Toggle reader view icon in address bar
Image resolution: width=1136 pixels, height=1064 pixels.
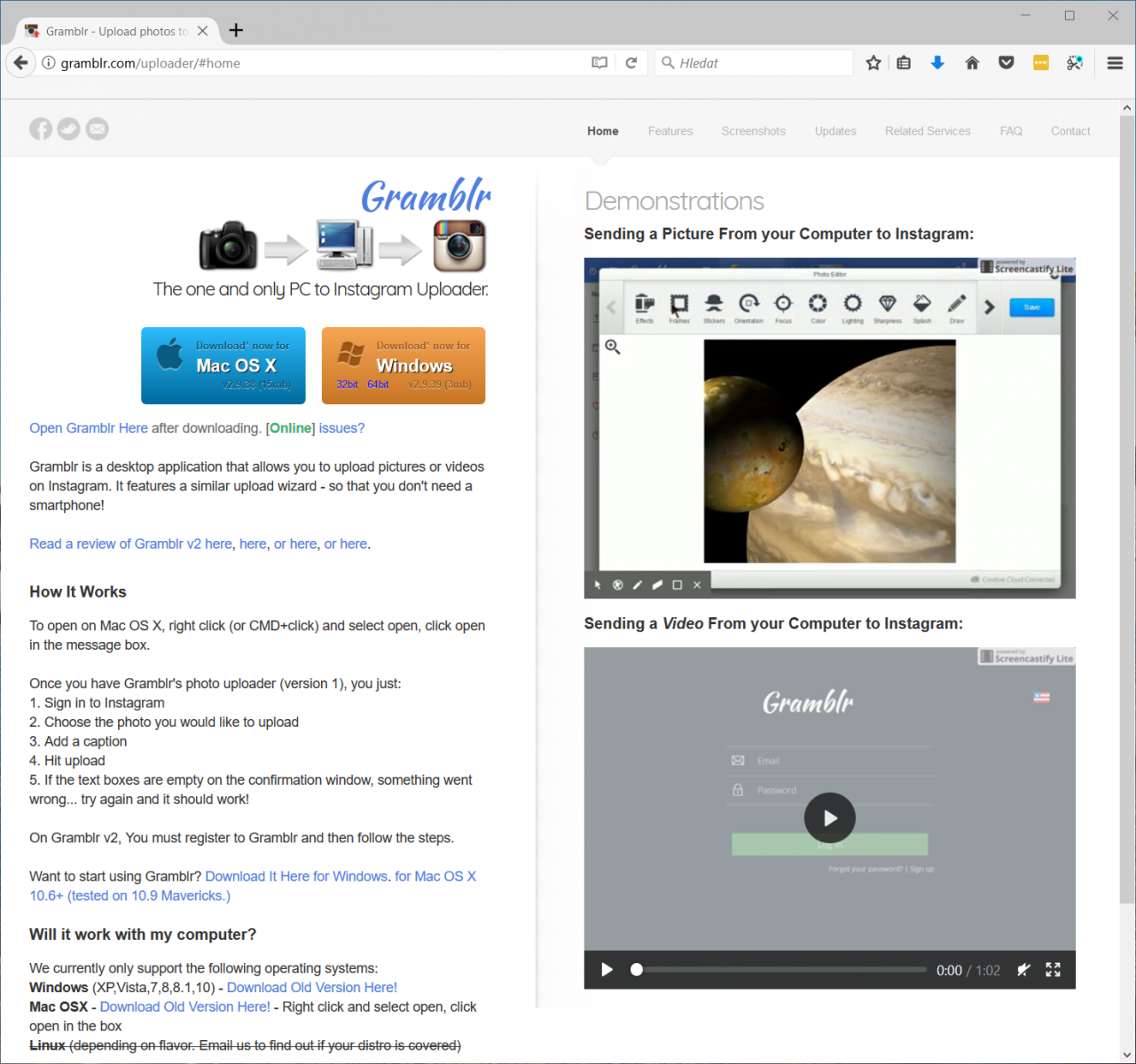599,63
